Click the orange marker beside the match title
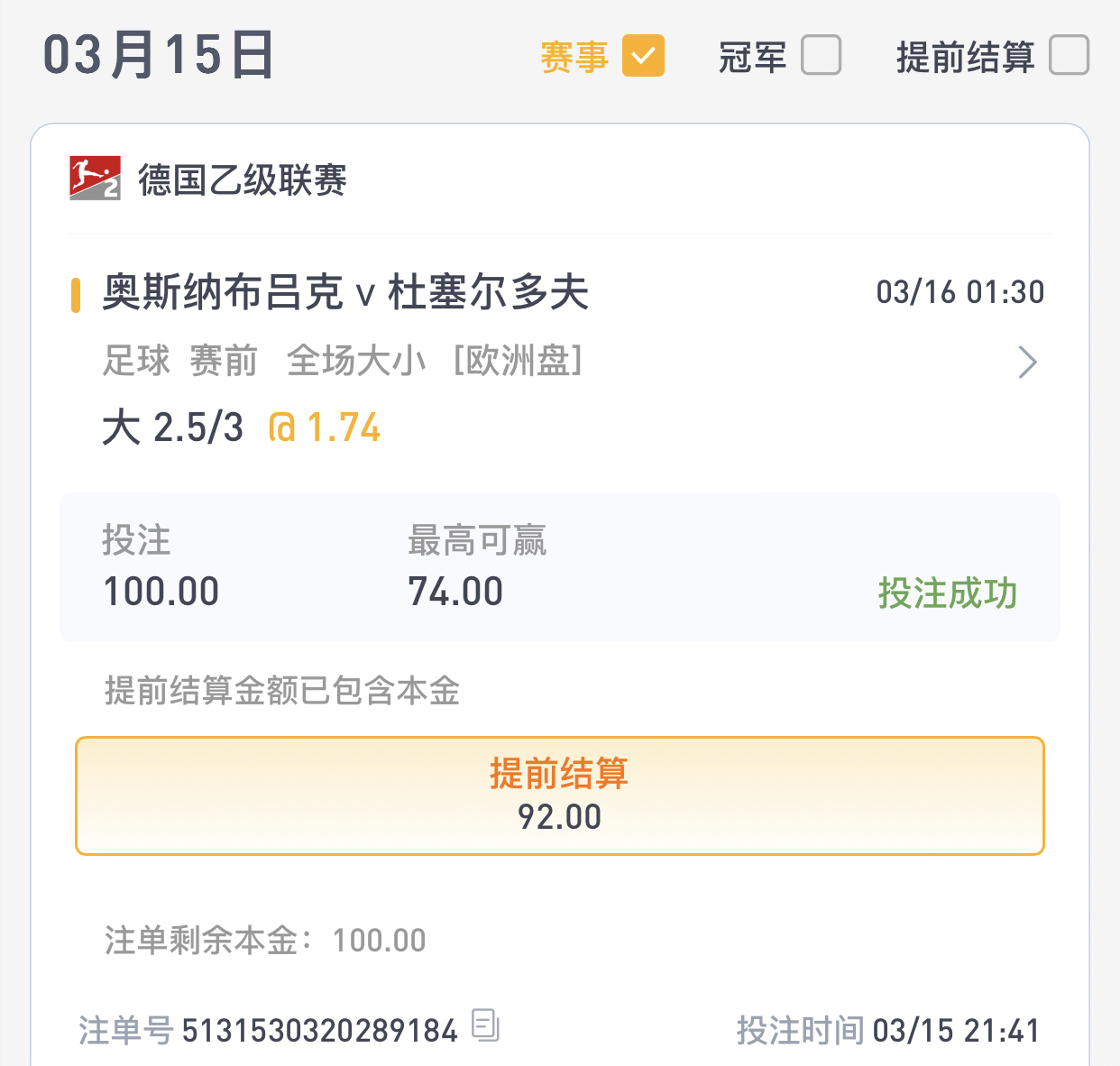Image resolution: width=1120 pixels, height=1066 pixels. (76, 295)
